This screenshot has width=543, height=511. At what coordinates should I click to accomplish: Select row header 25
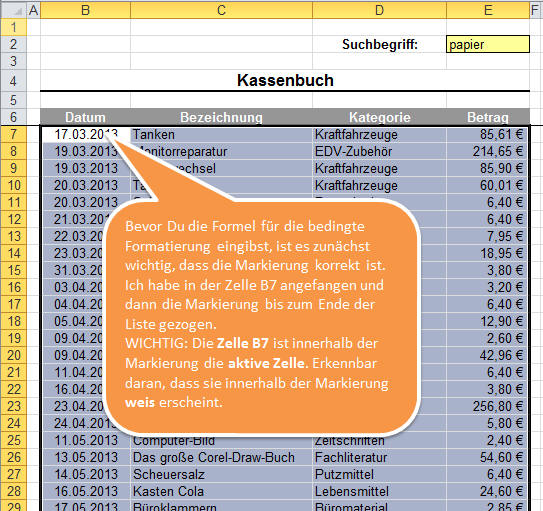point(13,440)
